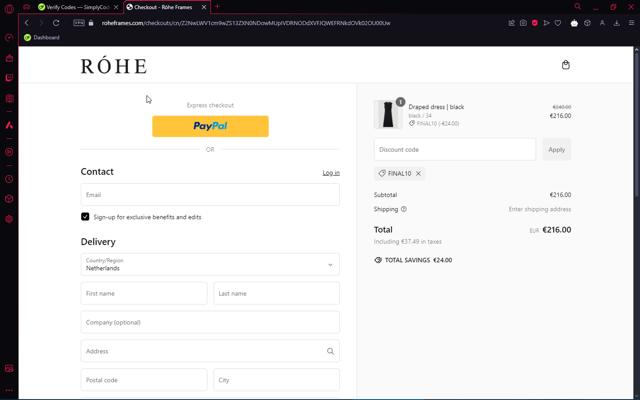The width and height of the screenshot is (640, 400).
Task: Open the white robot extension icon
Action: point(574,23)
